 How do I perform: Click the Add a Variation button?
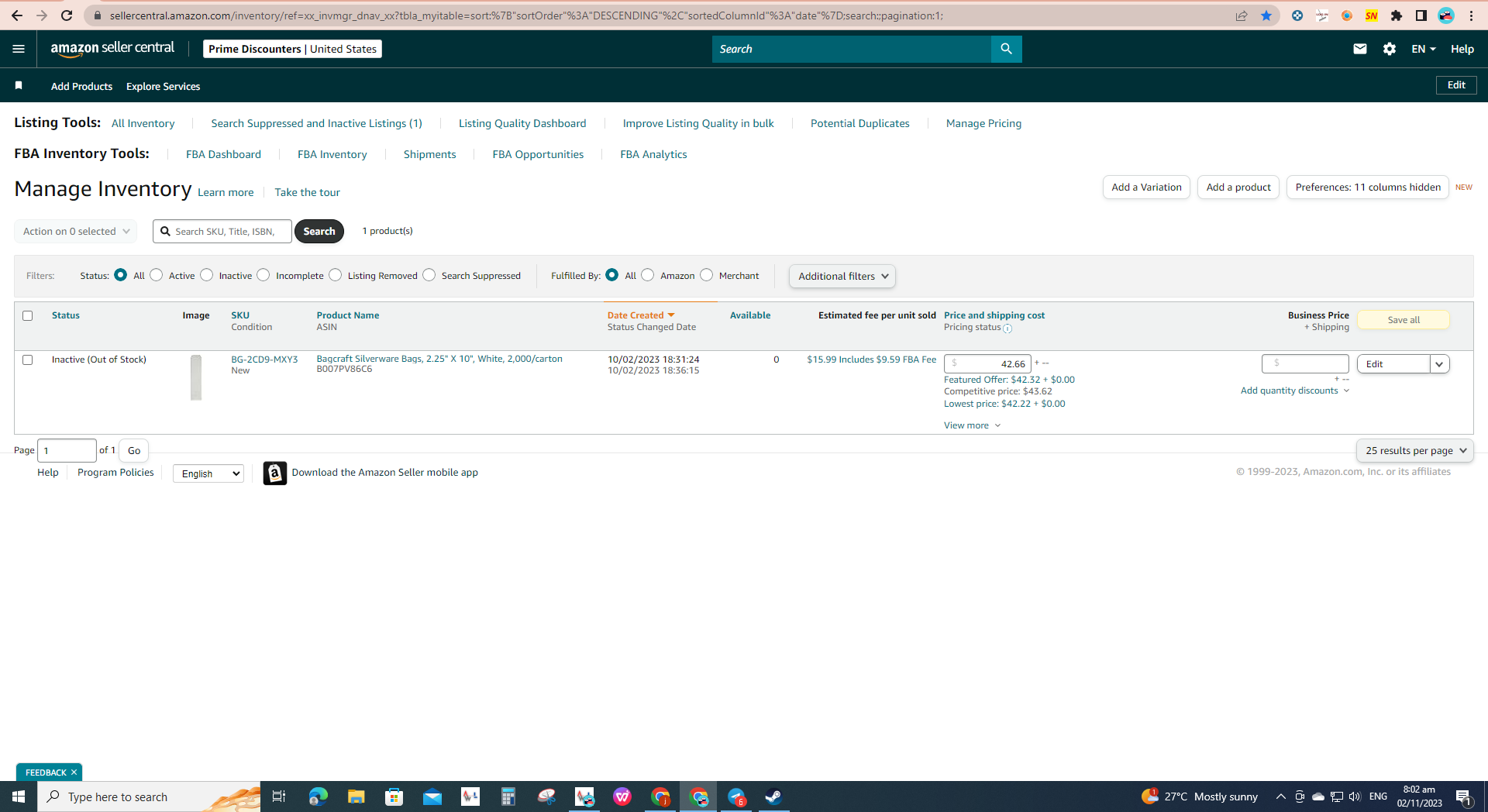click(1146, 188)
